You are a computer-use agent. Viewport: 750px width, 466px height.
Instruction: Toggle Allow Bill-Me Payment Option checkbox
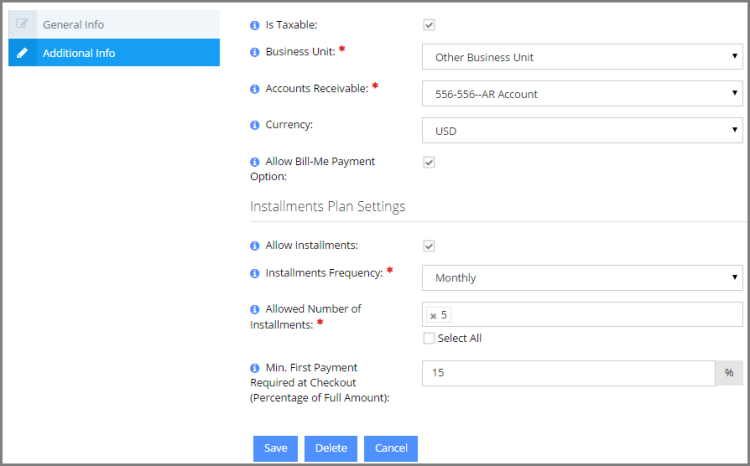pos(429,162)
